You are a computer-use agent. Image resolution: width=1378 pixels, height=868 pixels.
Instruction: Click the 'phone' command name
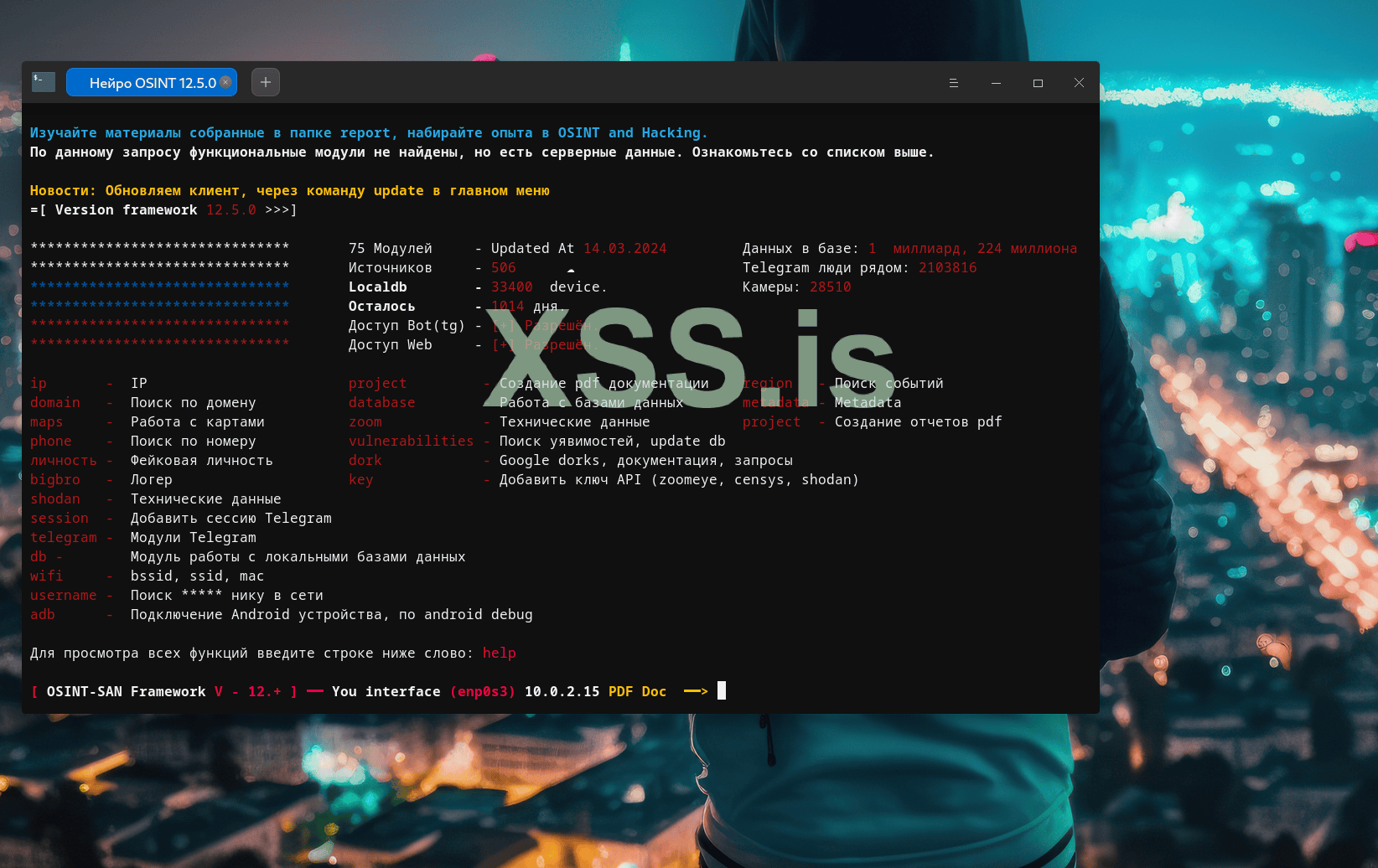pos(51,441)
